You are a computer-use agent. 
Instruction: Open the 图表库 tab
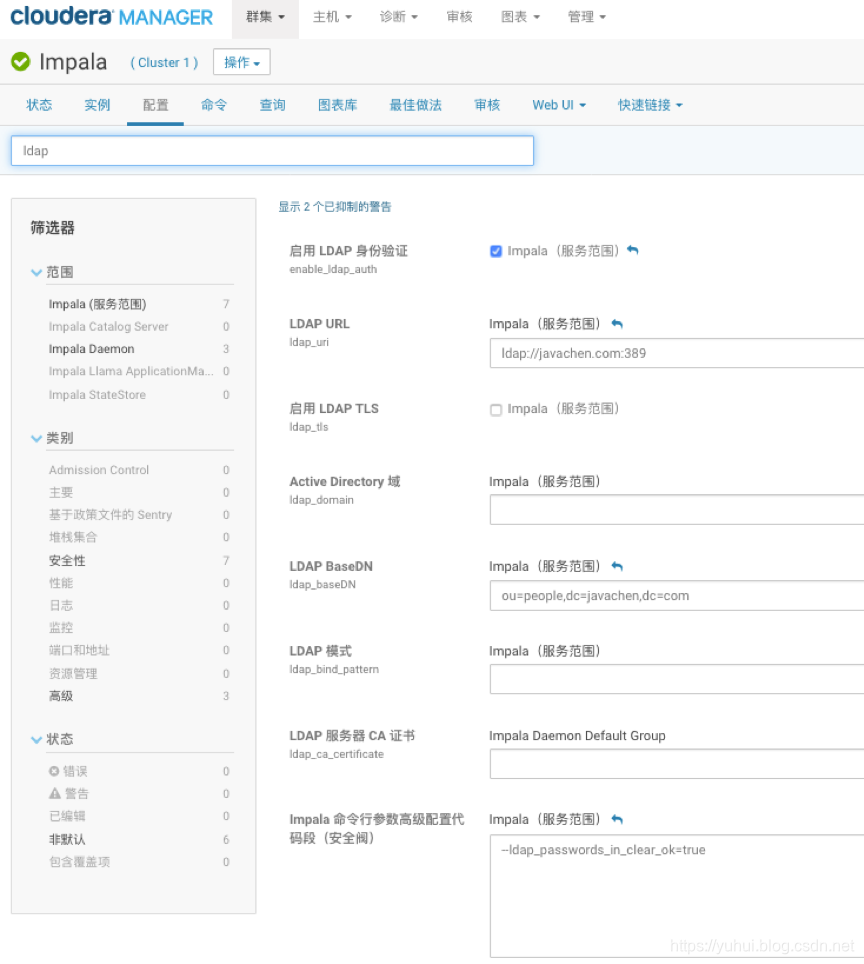338,105
